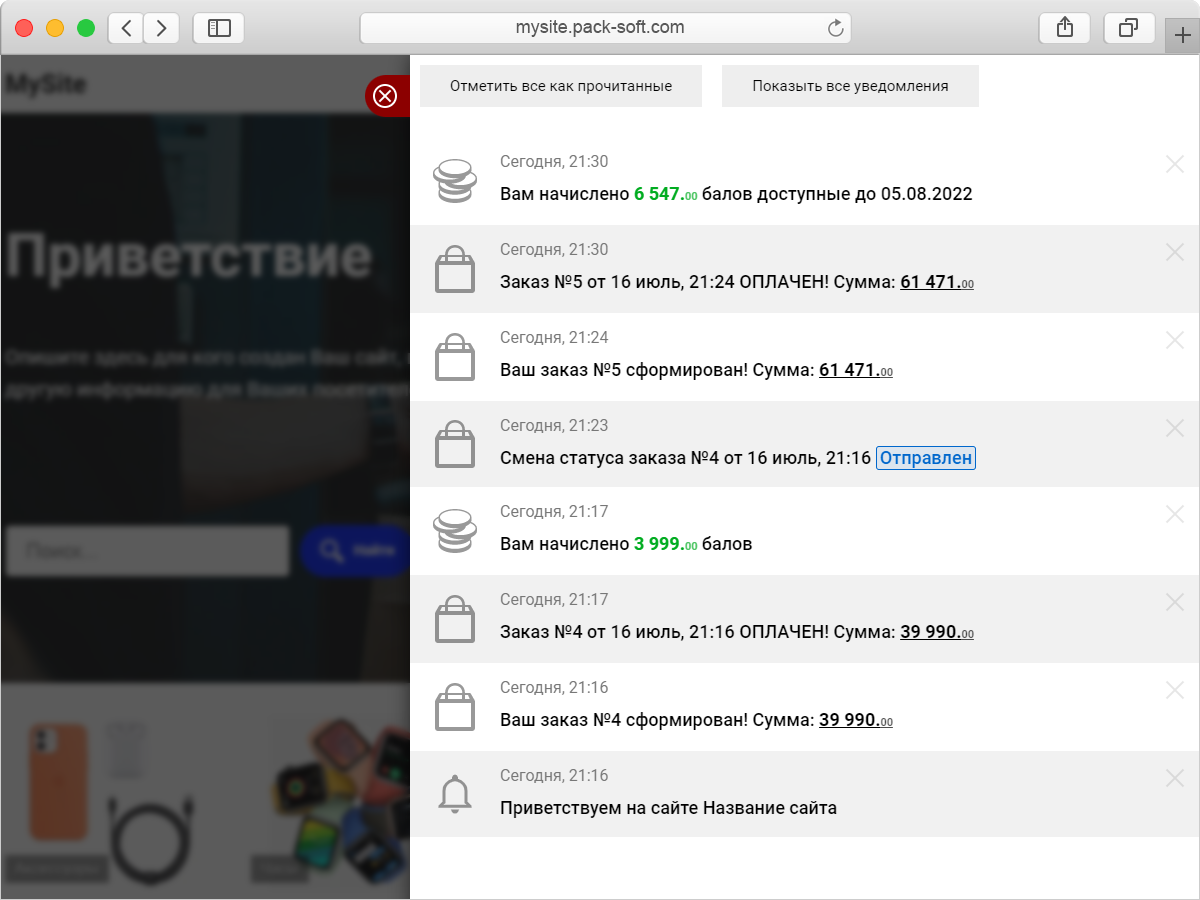Screen dimensions: 1200x900
Task: Click the mysite.pack-soft.com address field
Action: coord(600,28)
